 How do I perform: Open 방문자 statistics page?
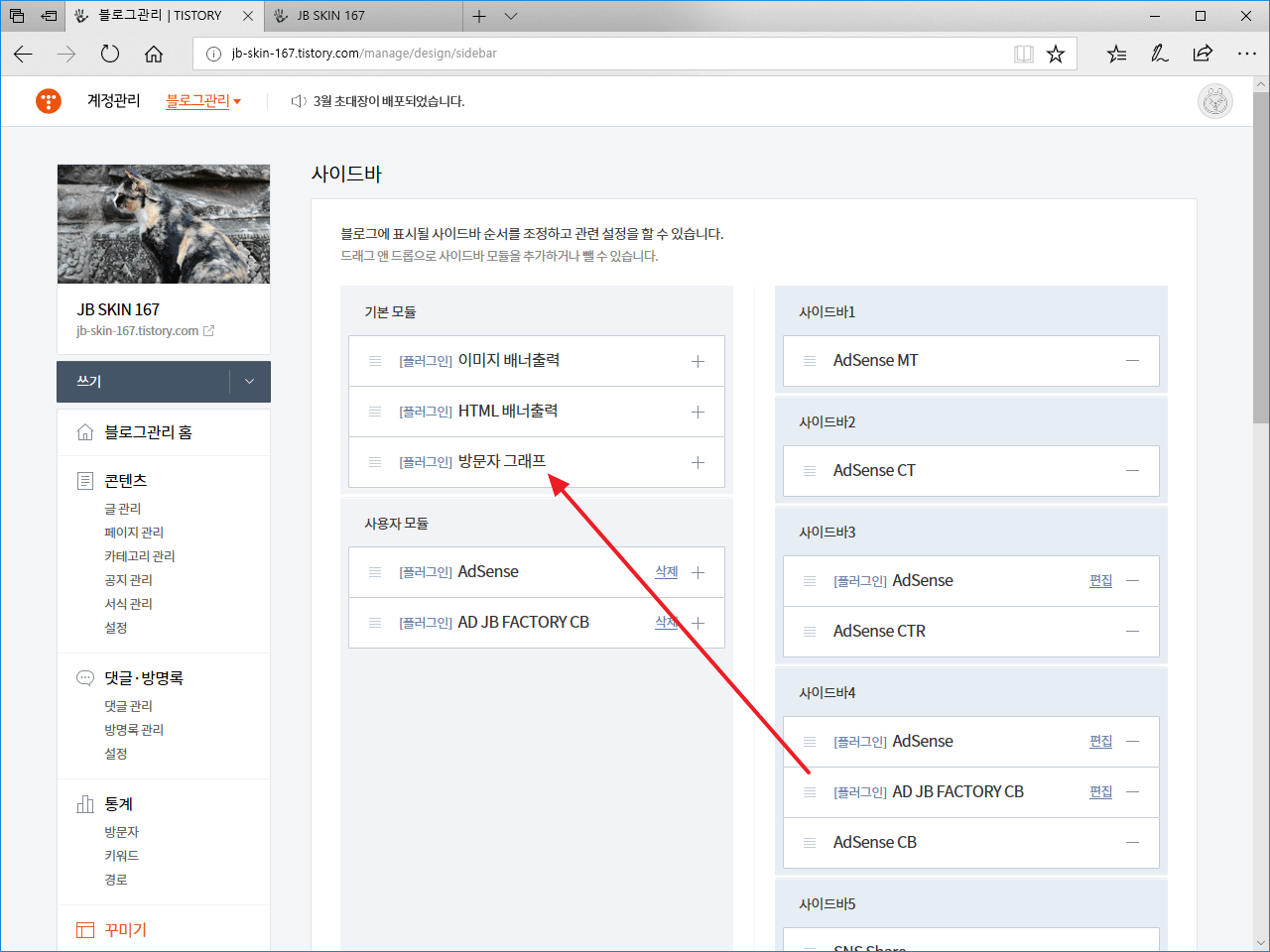click(x=122, y=832)
